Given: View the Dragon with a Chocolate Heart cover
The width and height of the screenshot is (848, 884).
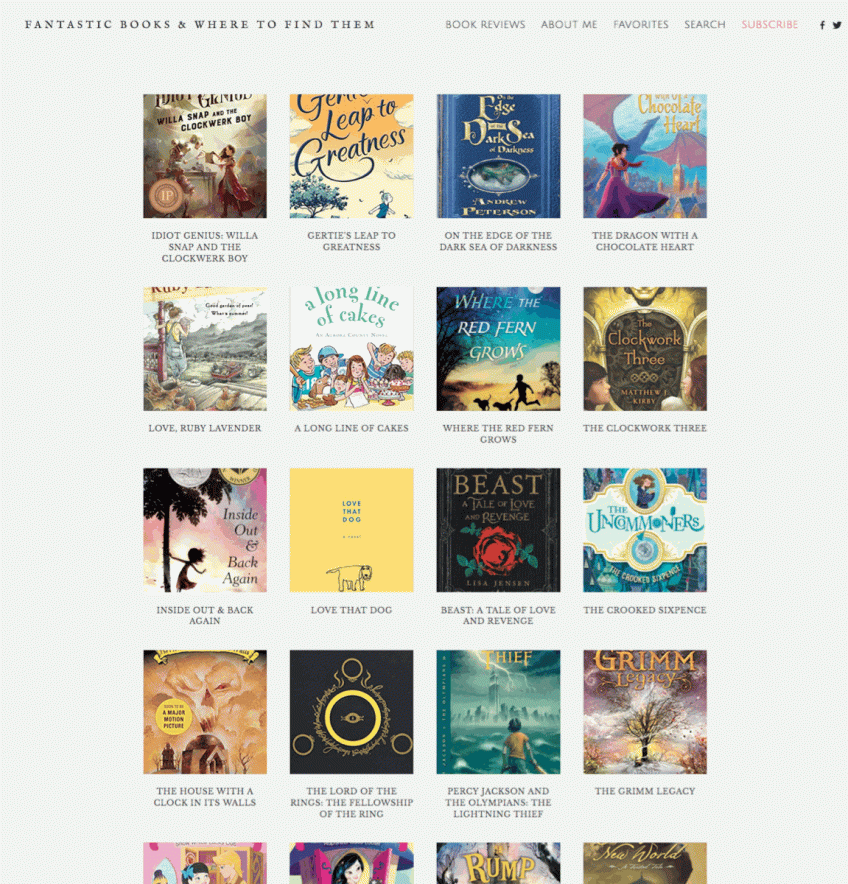Looking at the screenshot, I should [645, 156].
